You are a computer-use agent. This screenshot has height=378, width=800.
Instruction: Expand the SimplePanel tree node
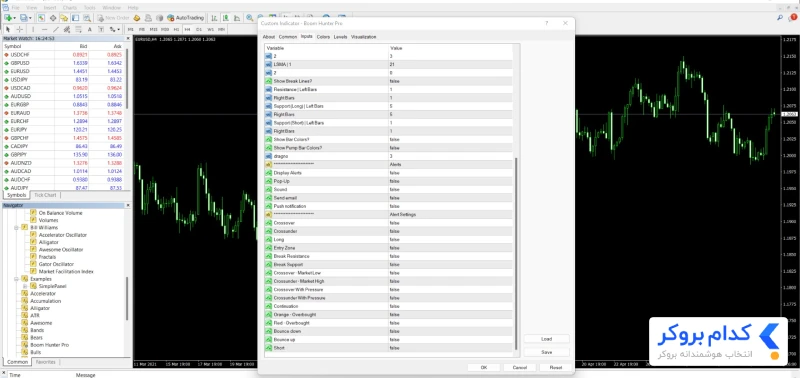click(24, 286)
